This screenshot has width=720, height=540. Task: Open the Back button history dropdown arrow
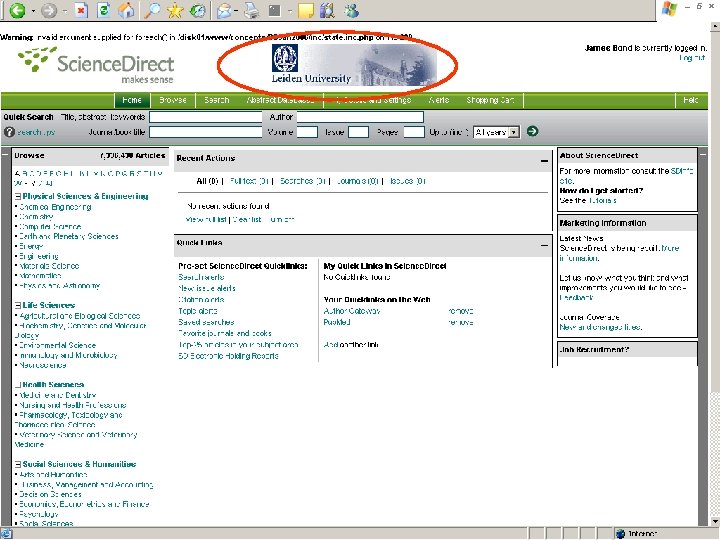pyautogui.click(x=34, y=11)
